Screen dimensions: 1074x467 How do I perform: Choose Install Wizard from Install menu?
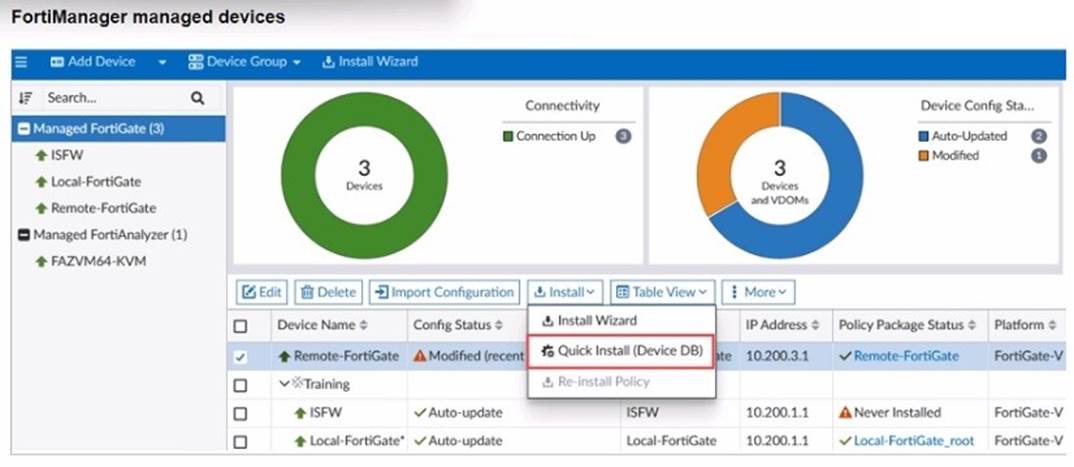[621, 320]
